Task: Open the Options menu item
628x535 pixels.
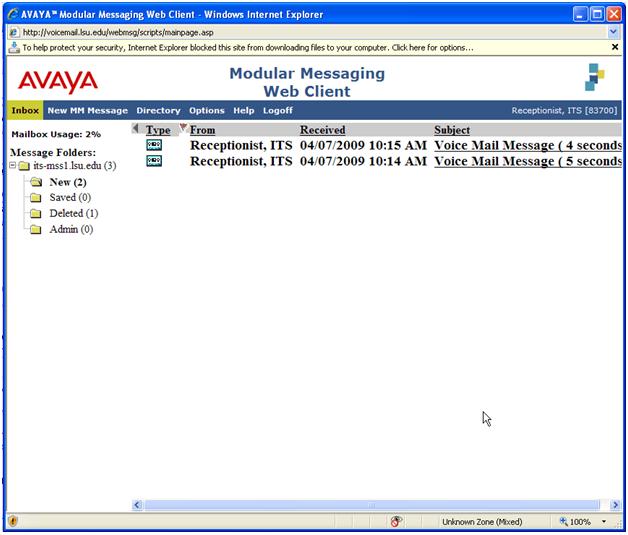Action: pyautogui.click(x=207, y=111)
